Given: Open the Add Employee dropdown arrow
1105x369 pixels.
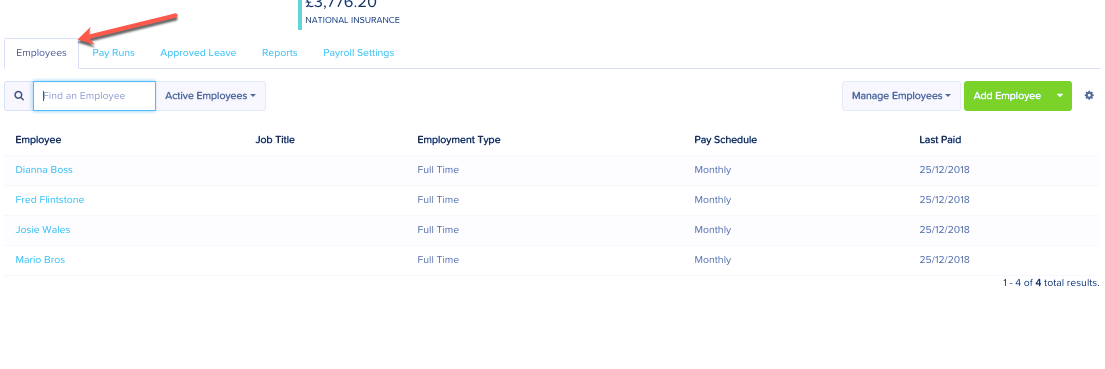Looking at the screenshot, I should click(x=1060, y=96).
